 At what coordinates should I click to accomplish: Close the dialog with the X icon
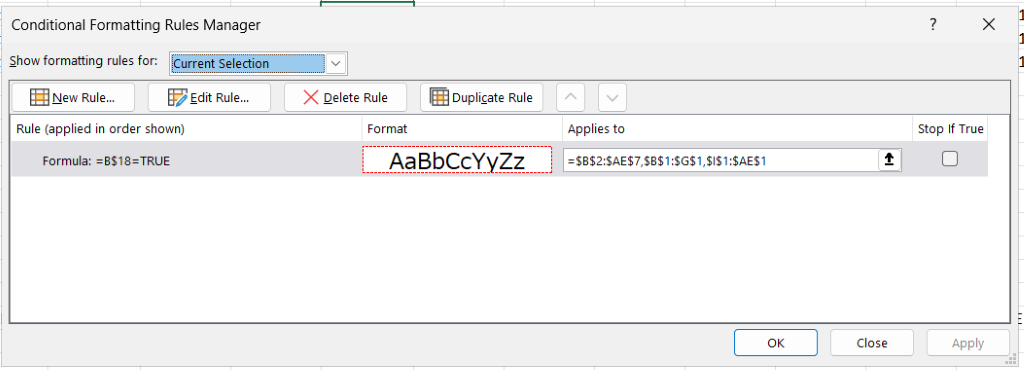(989, 25)
